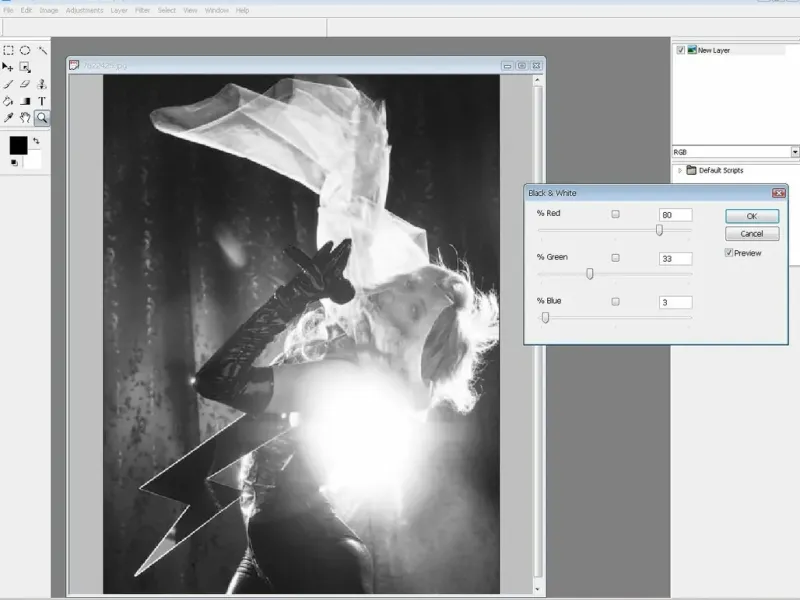This screenshot has height=600, width=800.
Task: Click OK in Black & White dialog
Action: pyautogui.click(x=752, y=216)
